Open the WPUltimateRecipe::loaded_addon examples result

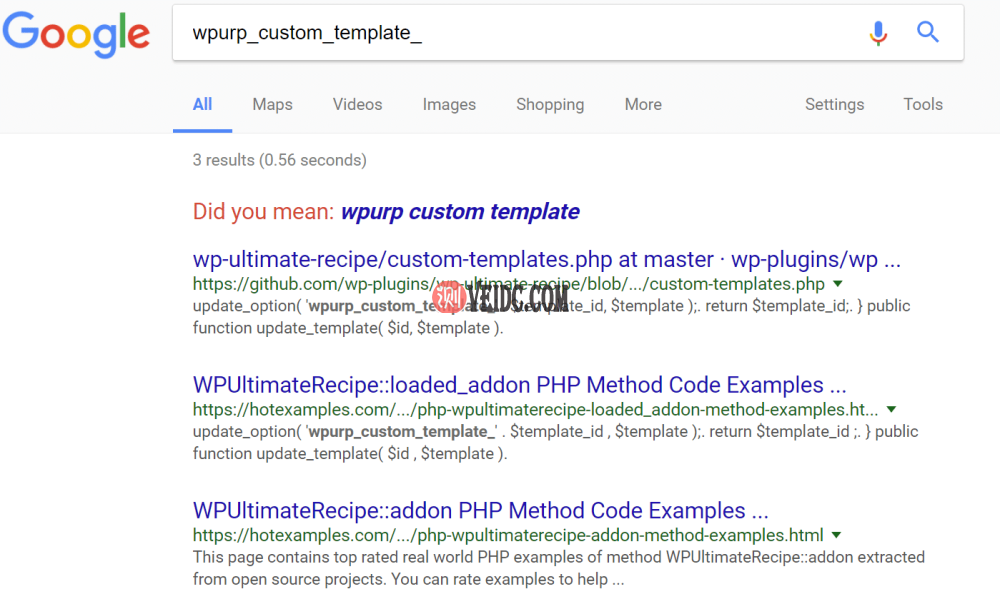519,384
